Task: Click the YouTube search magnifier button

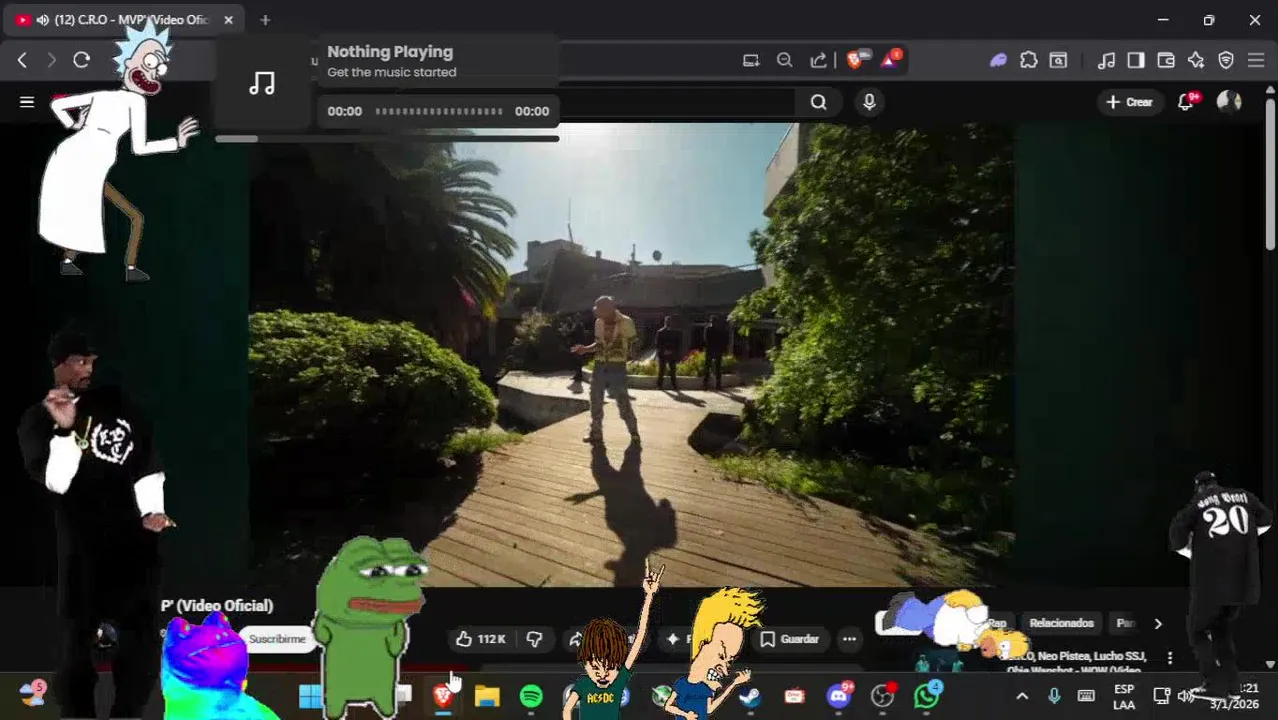Action: (818, 102)
